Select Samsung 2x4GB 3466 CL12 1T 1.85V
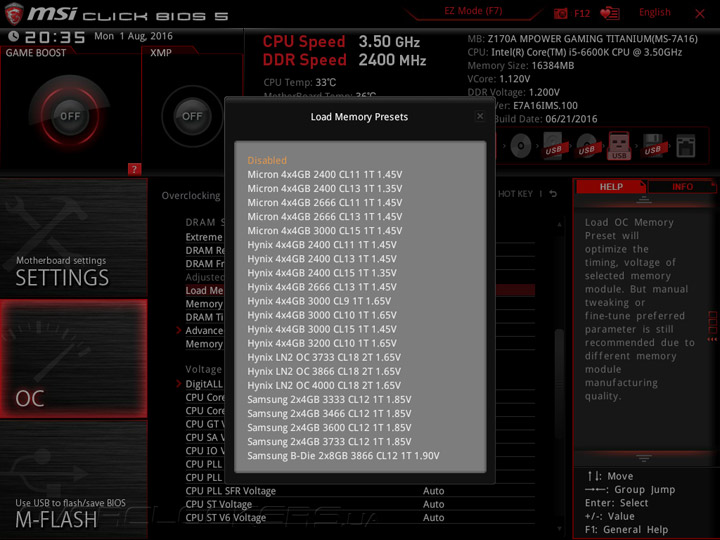The height and width of the screenshot is (540, 720). tap(329, 413)
